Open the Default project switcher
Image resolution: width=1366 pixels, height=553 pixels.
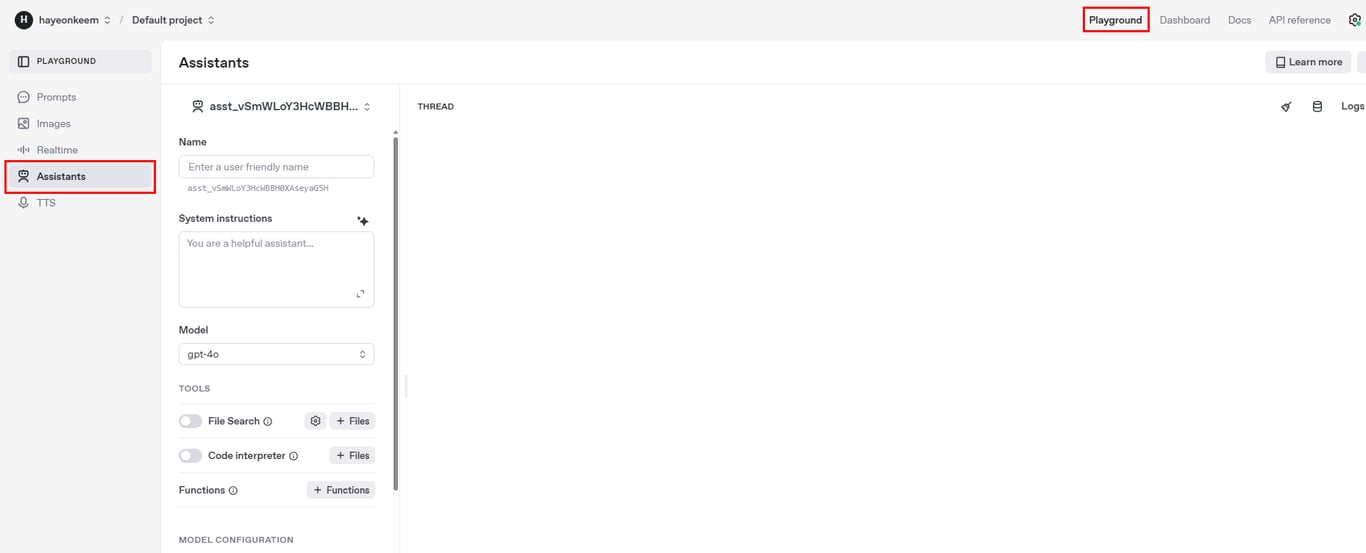173,20
